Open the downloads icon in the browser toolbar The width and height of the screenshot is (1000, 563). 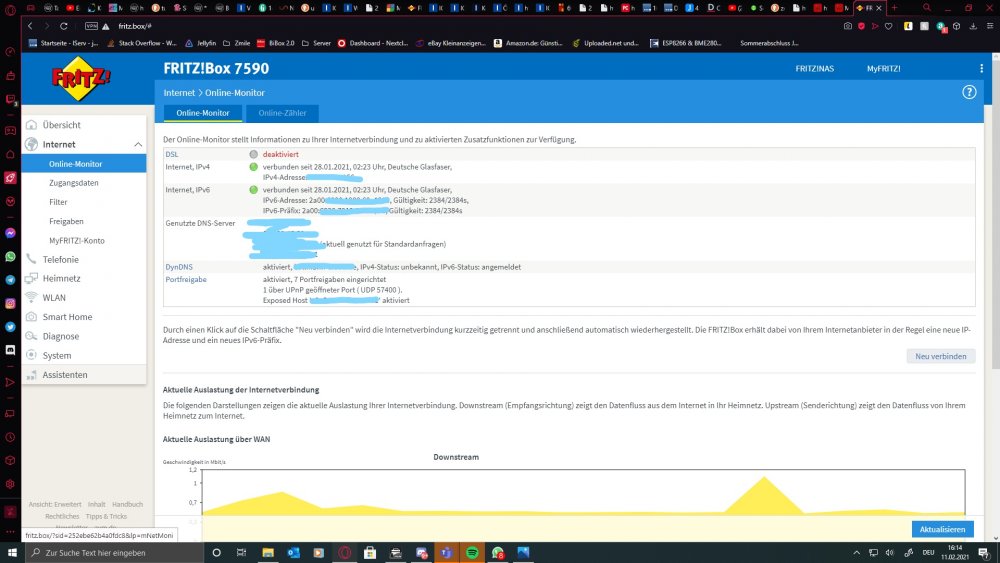click(x=973, y=26)
